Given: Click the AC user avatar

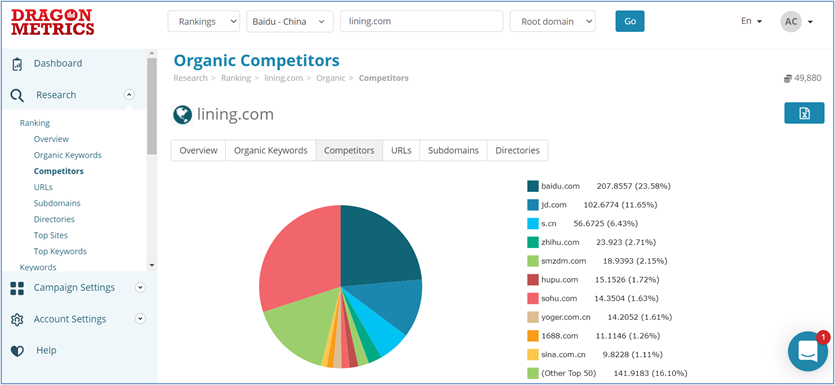Looking at the screenshot, I should [791, 22].
